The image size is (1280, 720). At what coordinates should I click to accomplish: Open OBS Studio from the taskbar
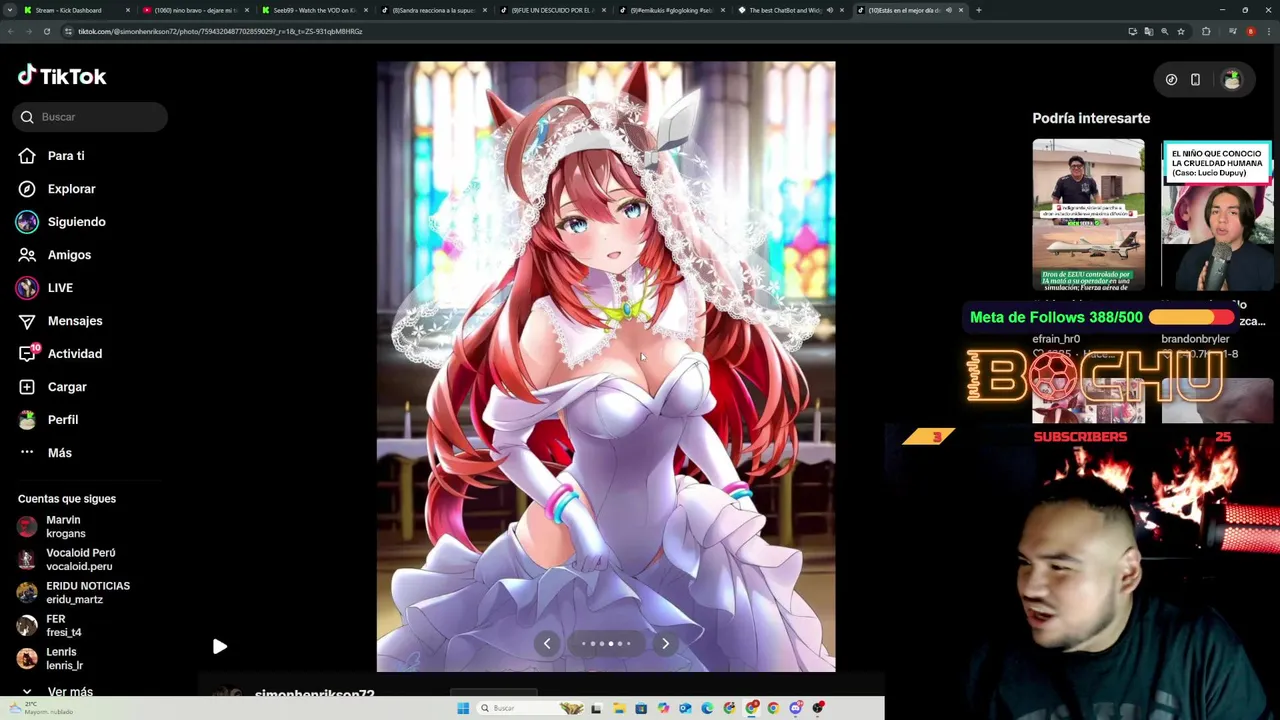point(818,708)
